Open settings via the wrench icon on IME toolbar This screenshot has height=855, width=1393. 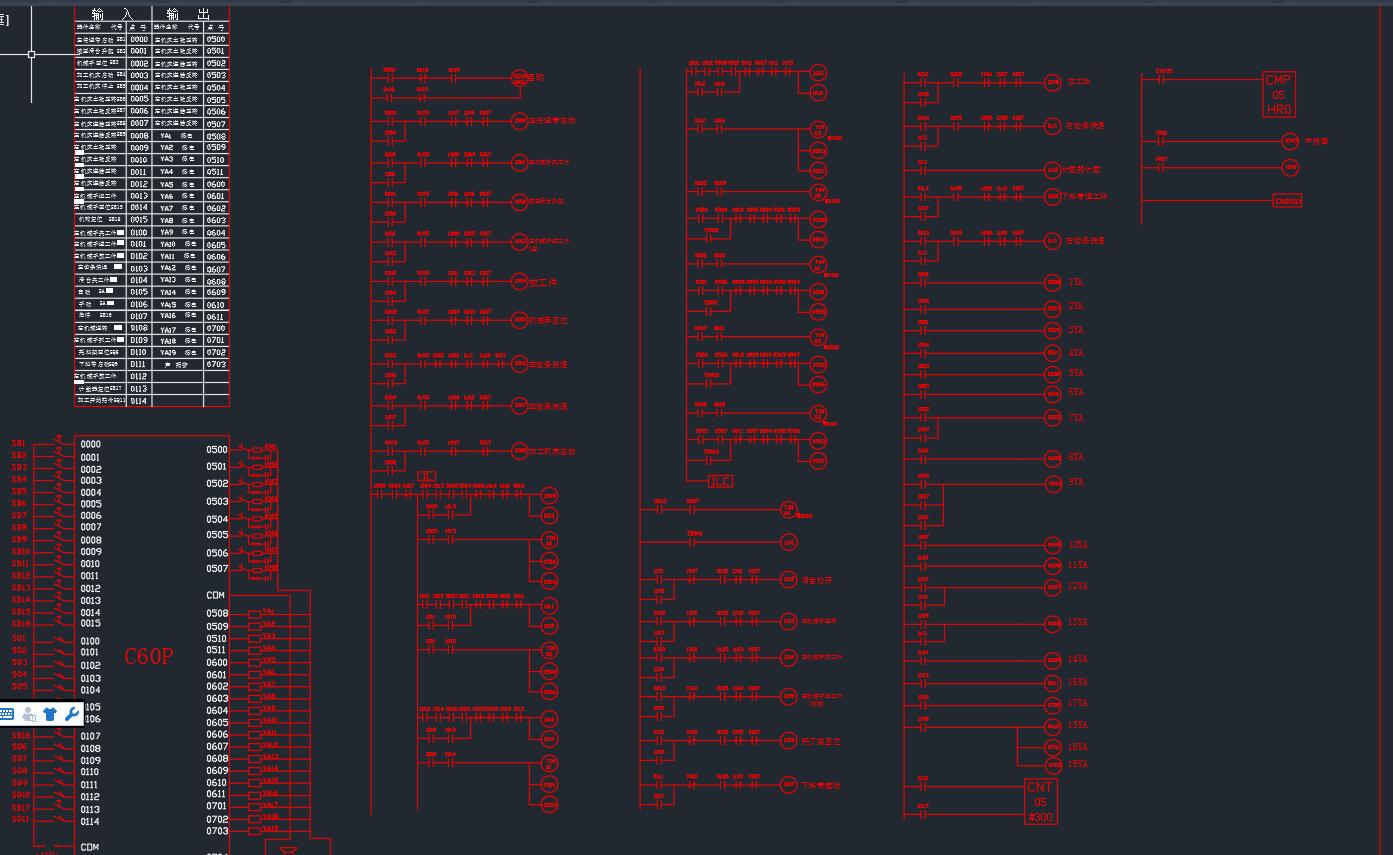click(71, 714)
